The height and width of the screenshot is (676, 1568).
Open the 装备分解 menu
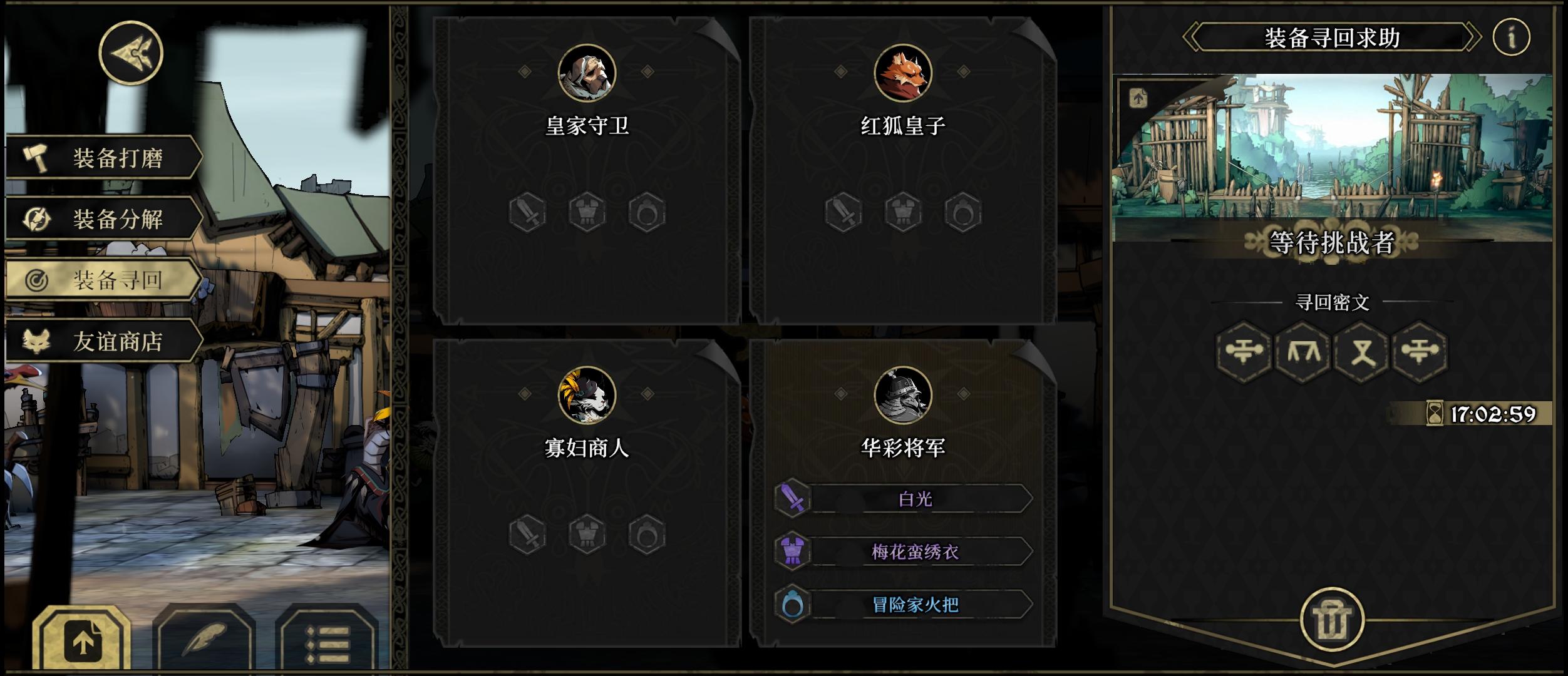104,219
